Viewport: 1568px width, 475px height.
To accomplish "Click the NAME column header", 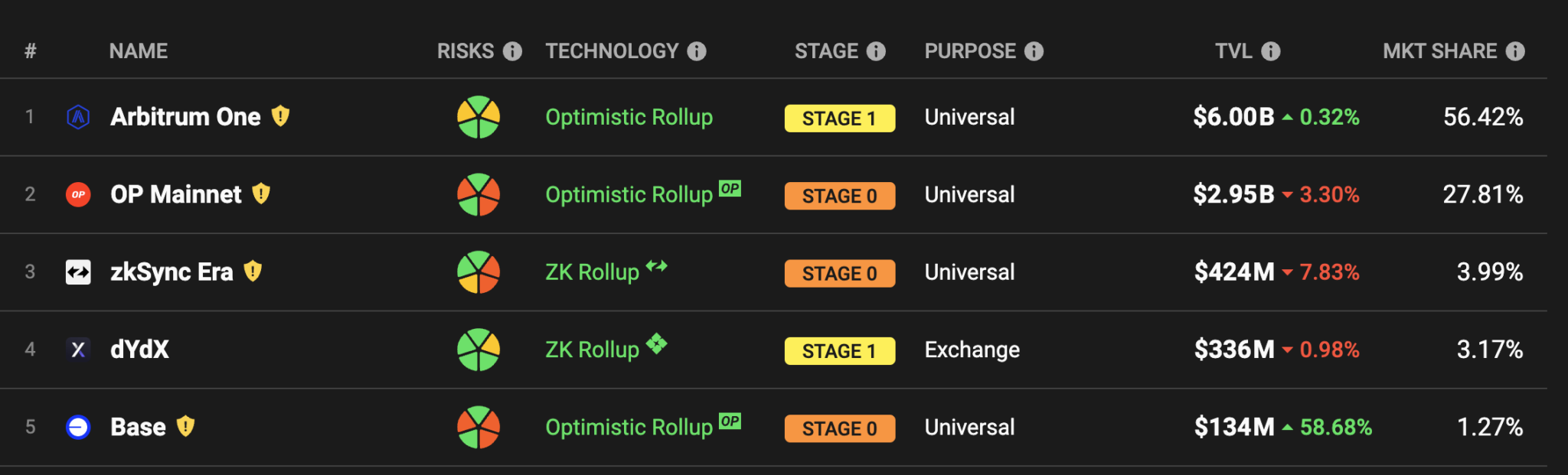I will (139, 51).
